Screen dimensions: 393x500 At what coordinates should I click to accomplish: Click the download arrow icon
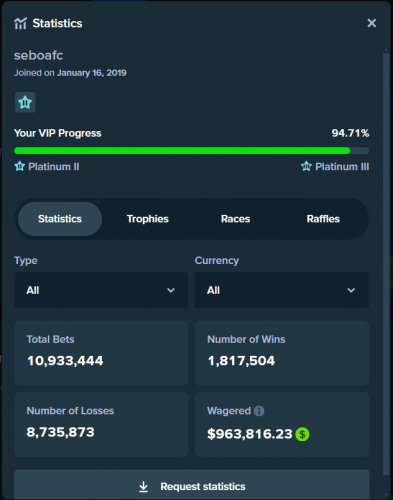pos(143,487)
